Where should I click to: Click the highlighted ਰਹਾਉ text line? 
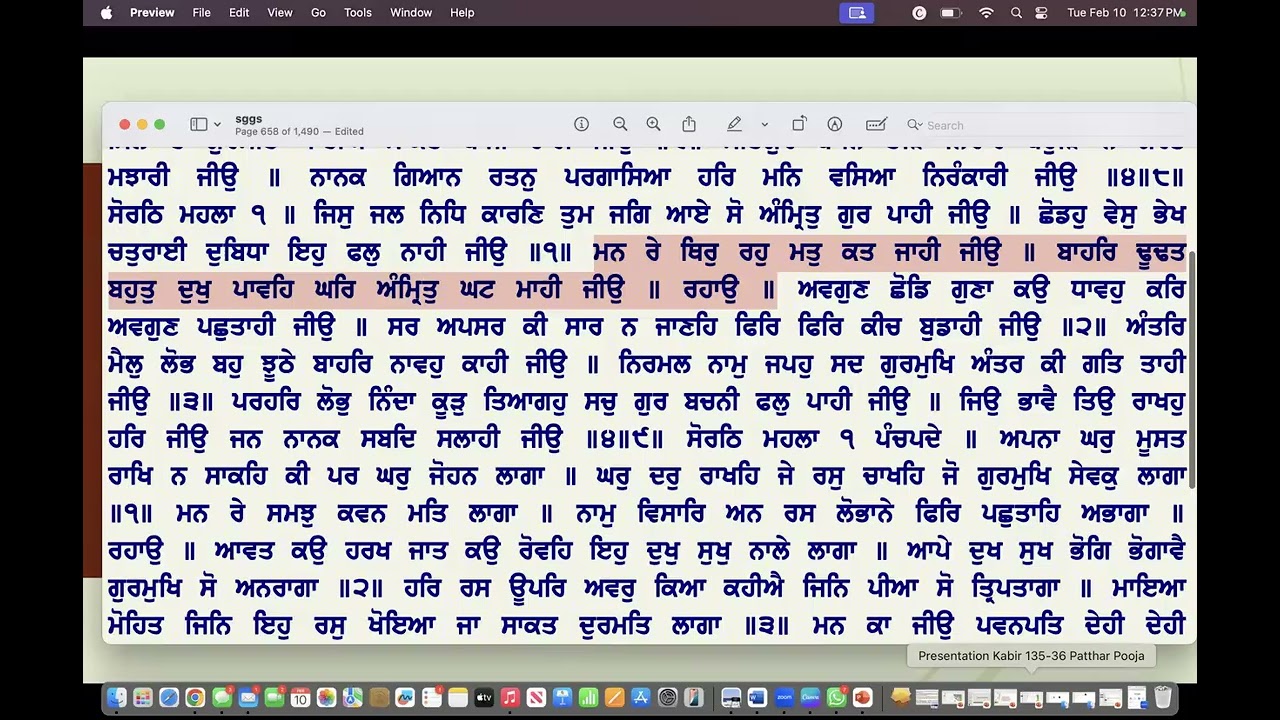click(x=441, y=290)
